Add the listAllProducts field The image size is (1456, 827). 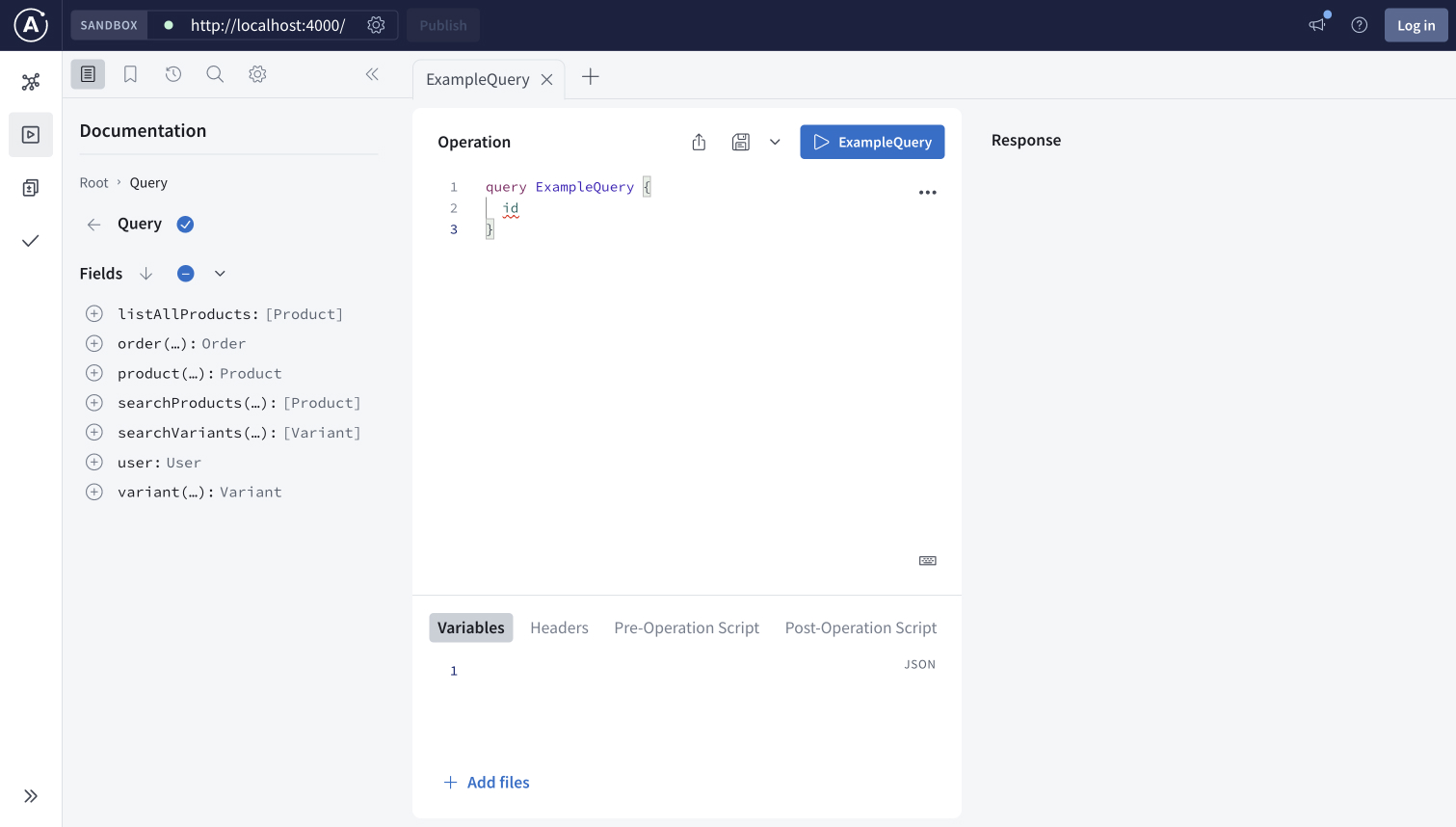[x=94, y=313]
